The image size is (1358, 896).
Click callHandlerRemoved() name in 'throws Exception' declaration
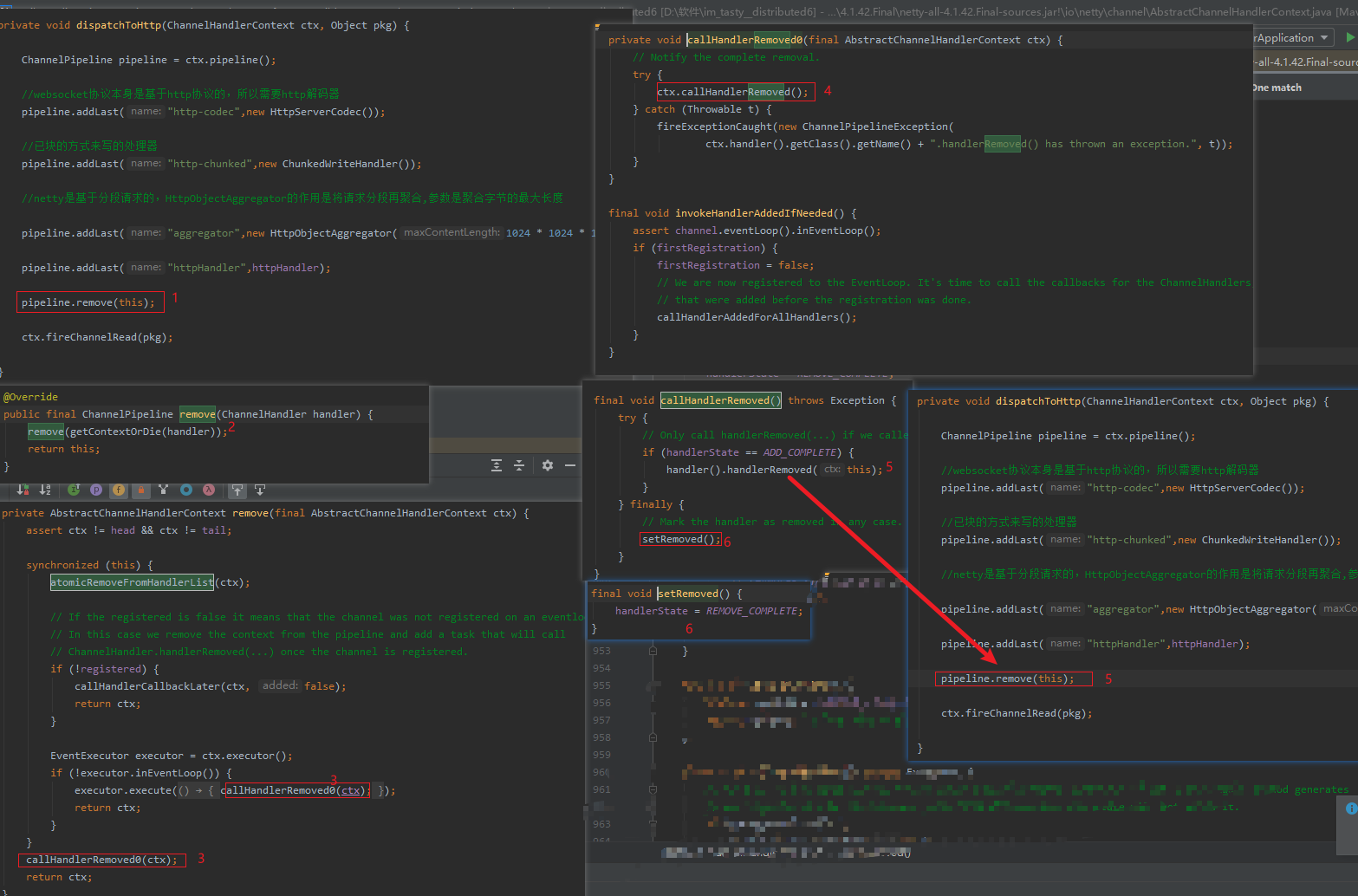[x=720, y=400]
